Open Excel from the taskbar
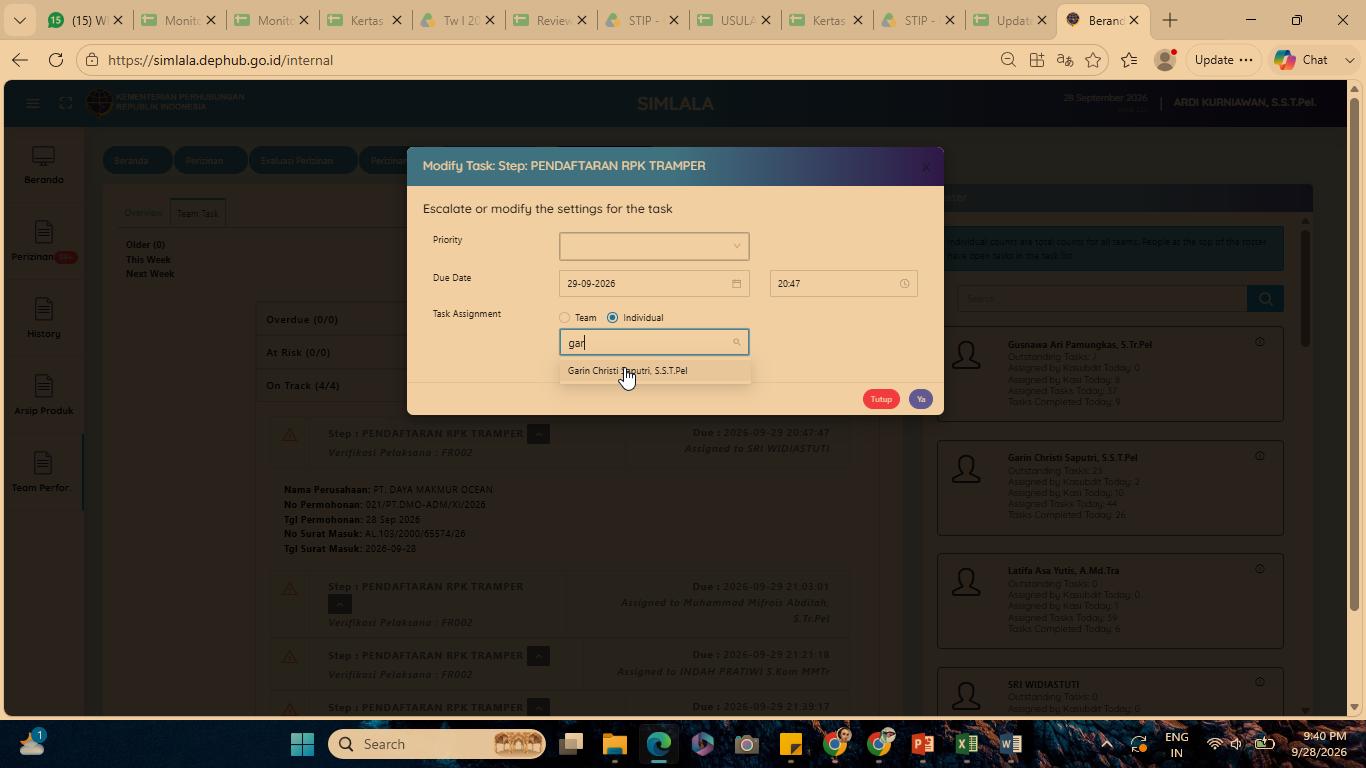Image resolution: width=1366 pixels, height=768 pixels. coord(967,744)
